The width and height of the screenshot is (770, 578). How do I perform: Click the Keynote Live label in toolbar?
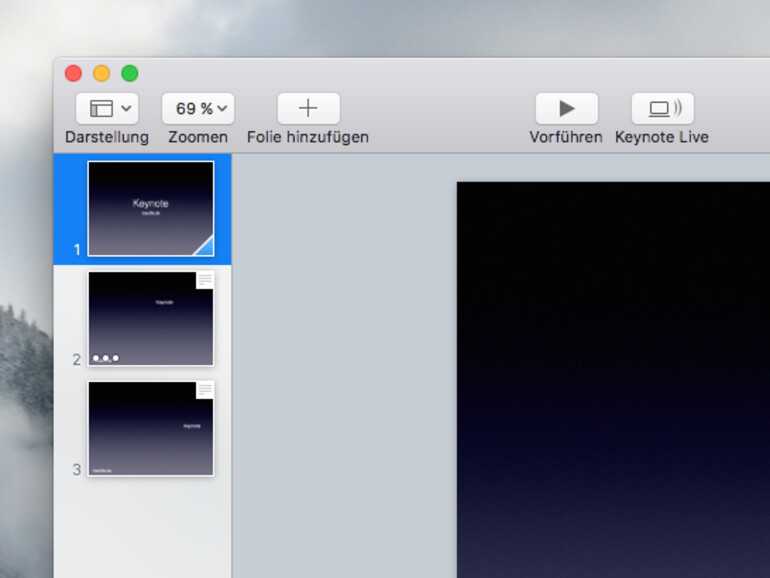tap(662, 137)
